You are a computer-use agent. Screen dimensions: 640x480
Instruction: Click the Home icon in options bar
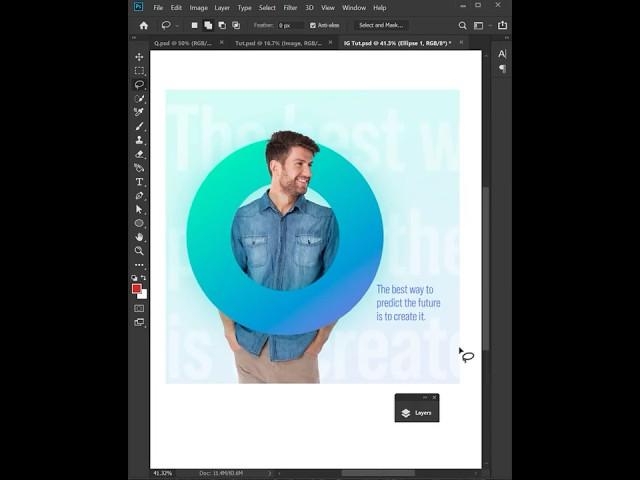point(143,25)
